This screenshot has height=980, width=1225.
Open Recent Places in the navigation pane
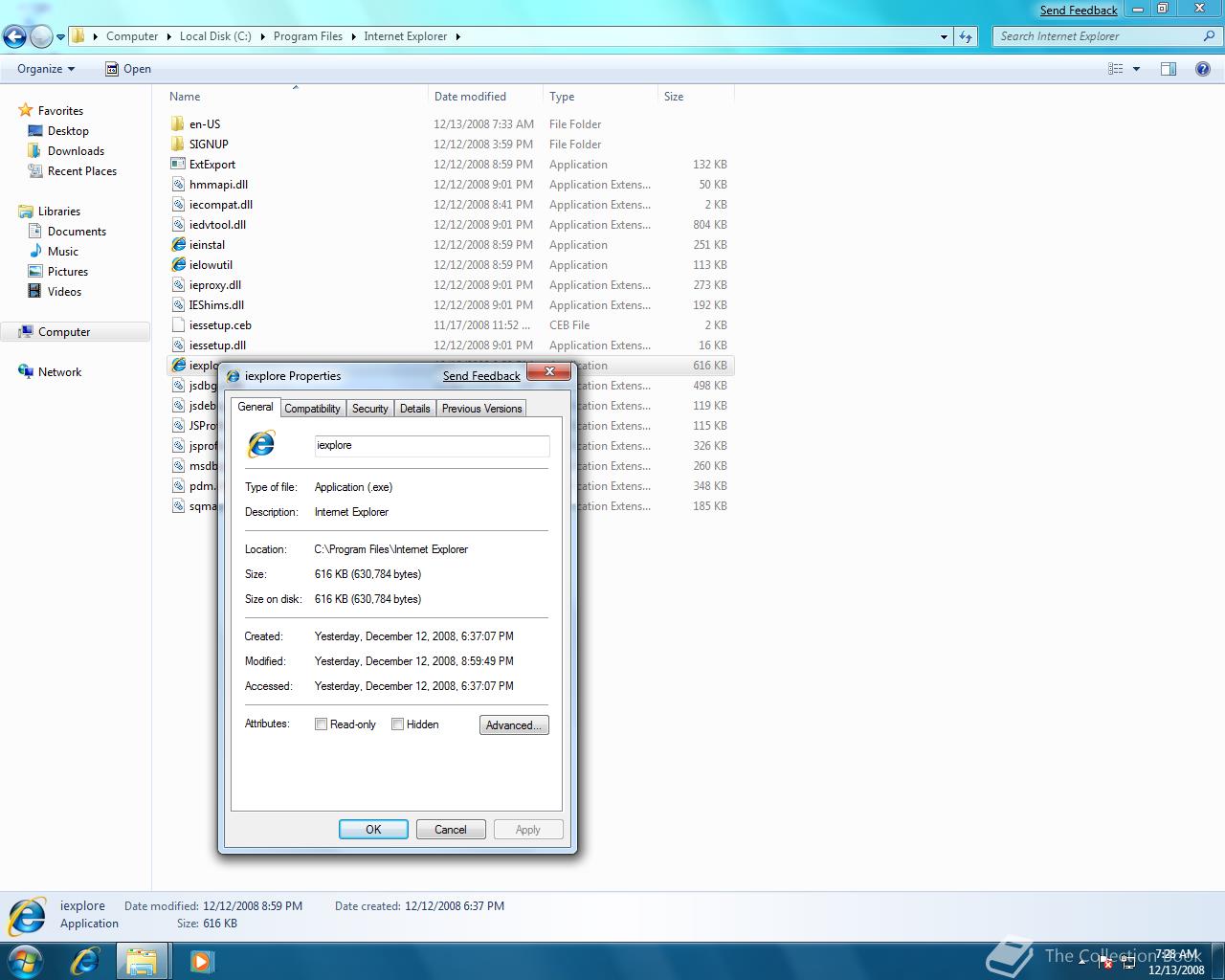[x=82, y=171]
